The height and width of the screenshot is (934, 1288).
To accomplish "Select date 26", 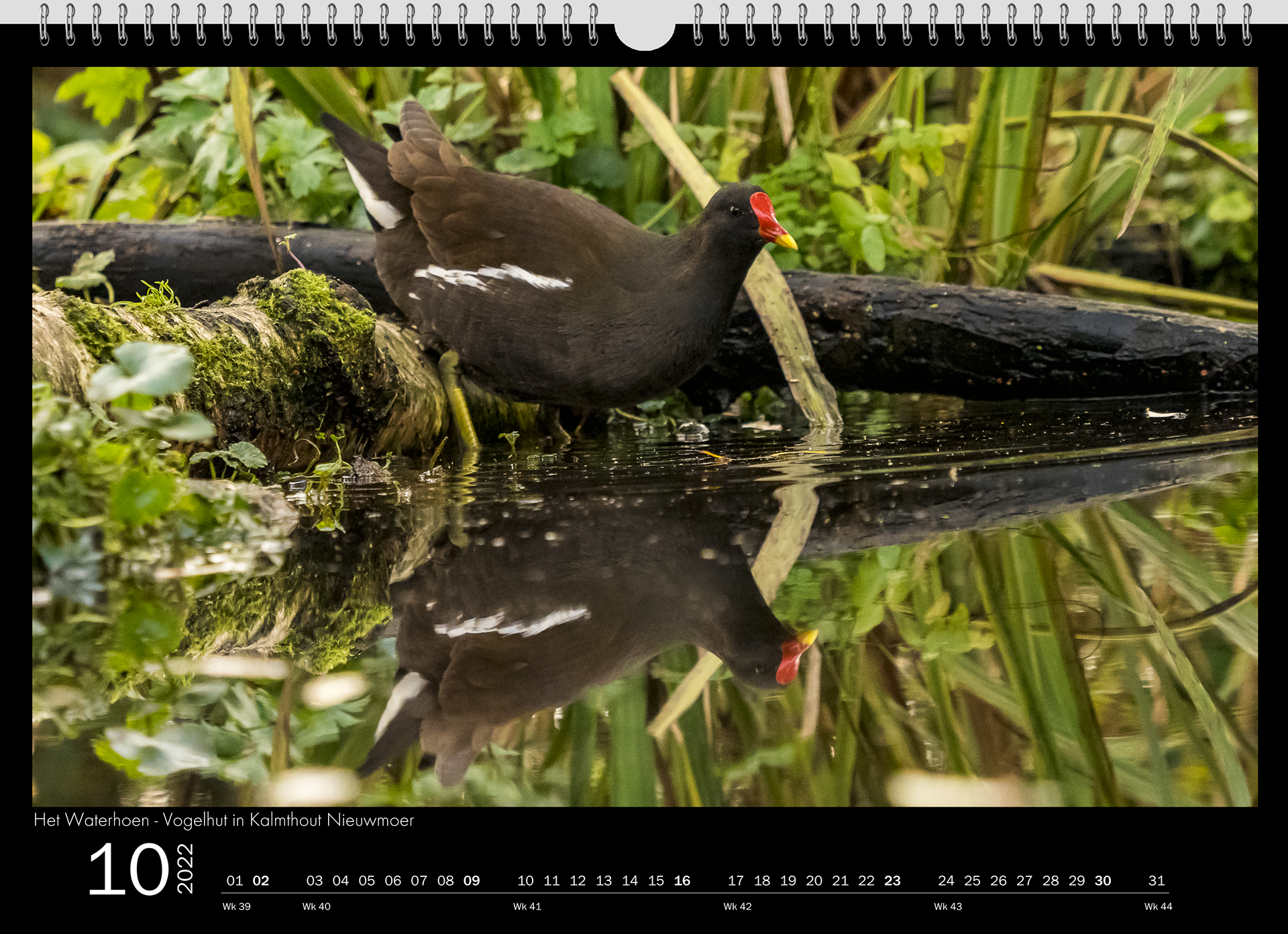I will point(999,880).
